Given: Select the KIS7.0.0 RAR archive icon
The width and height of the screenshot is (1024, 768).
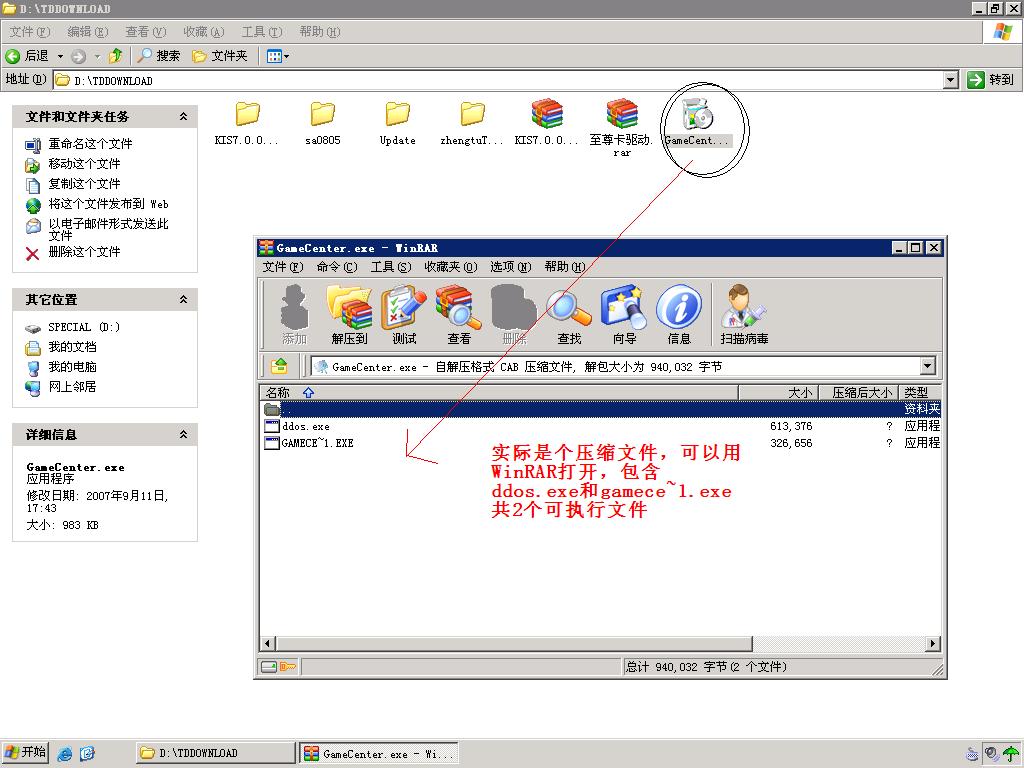Looking at the screenshot, I should (547, 114).
